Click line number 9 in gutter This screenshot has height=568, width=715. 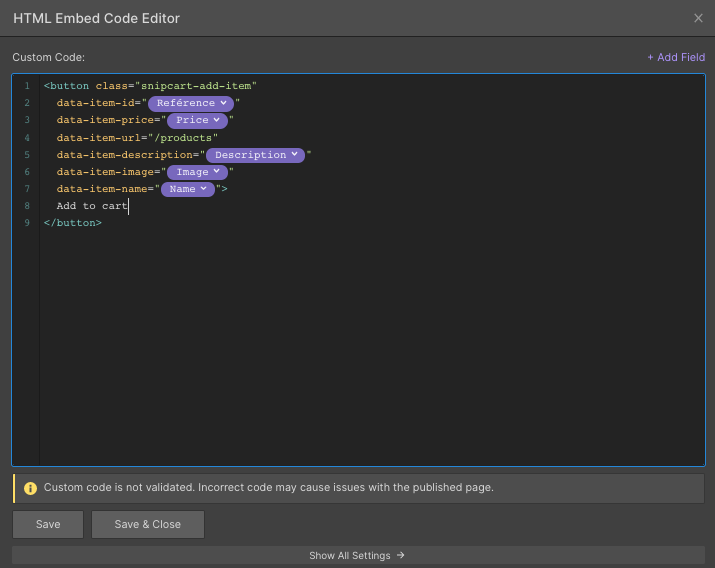point(27,223)
